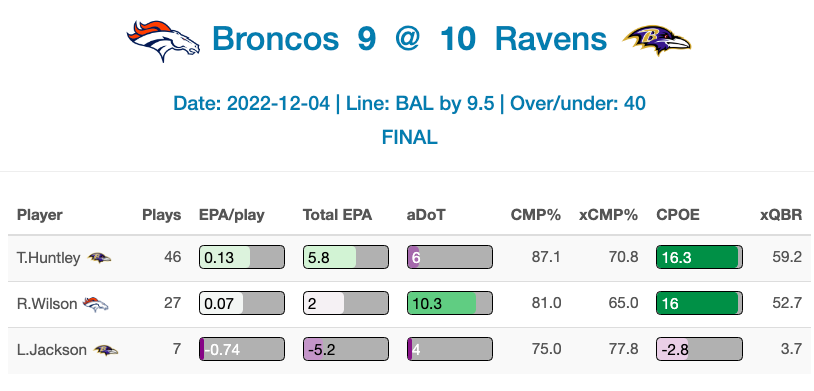Click the Ravens icon beside L.Jackson
Viewport: 814px width, 391px height.
[x=106, y=350]
